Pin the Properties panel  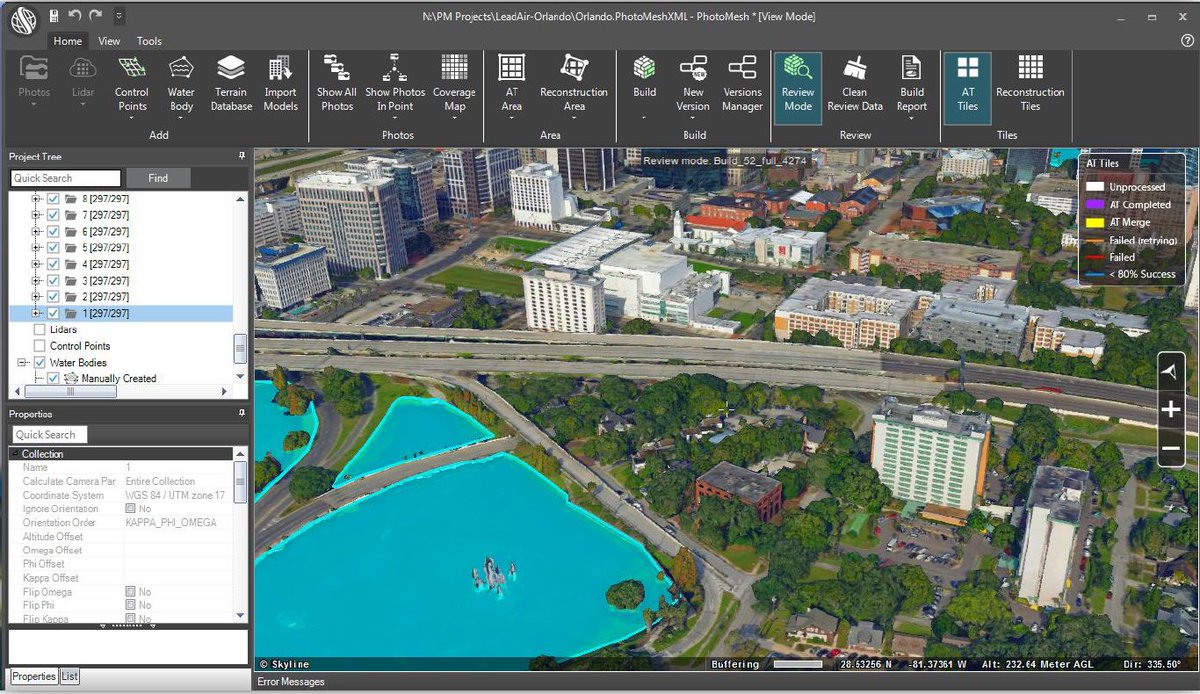(x=241, y=413)
